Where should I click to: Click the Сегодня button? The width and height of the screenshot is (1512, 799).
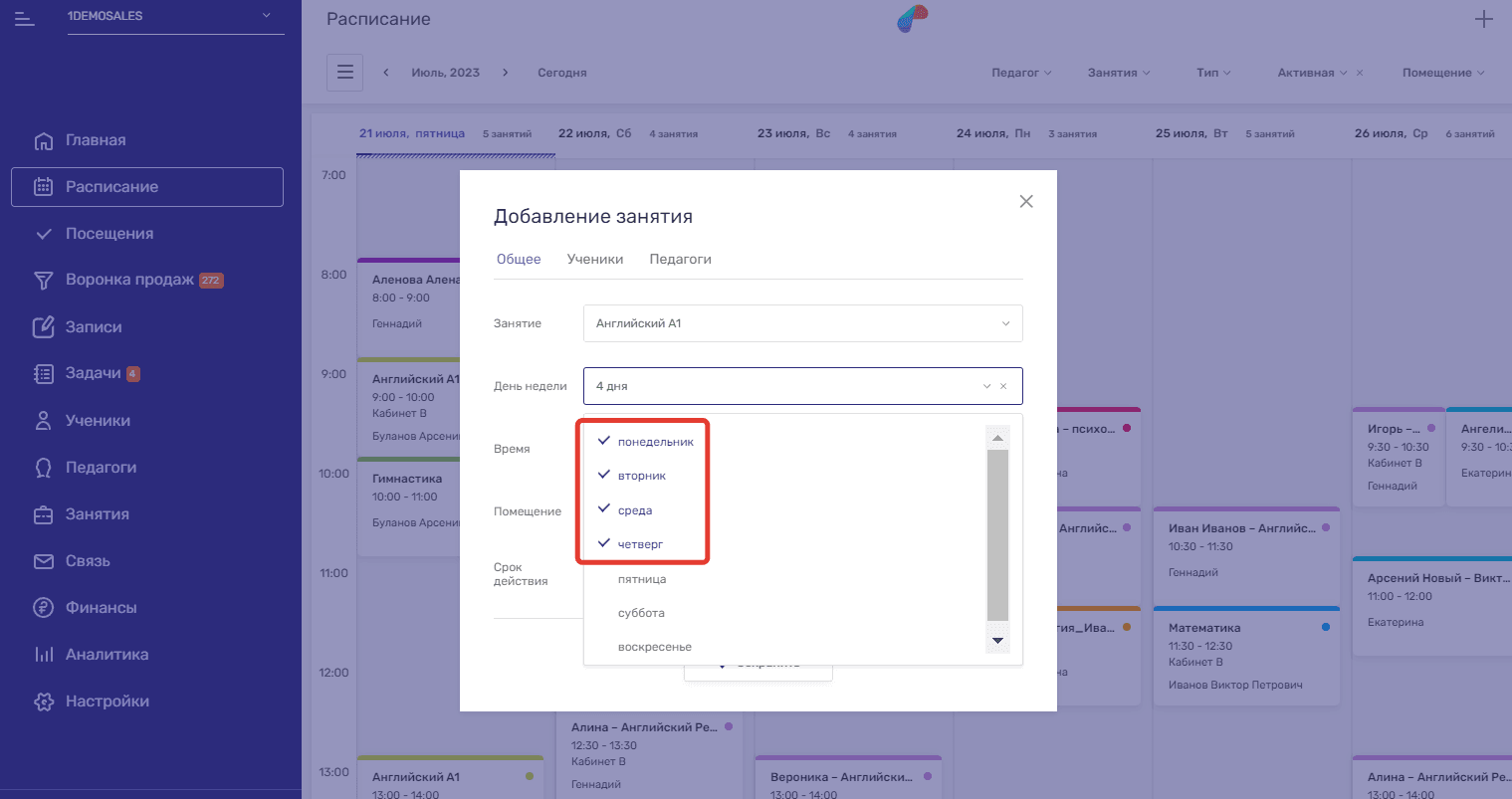coord(561,73)
